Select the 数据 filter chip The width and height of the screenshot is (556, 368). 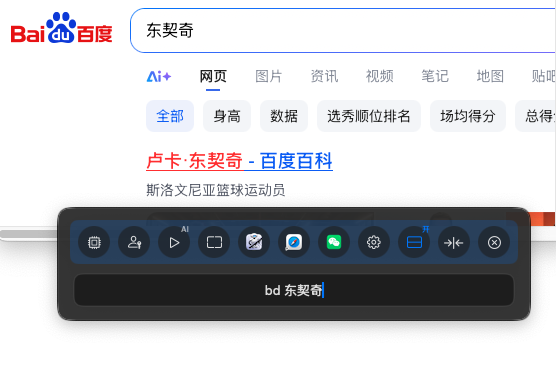coord(284,116)
